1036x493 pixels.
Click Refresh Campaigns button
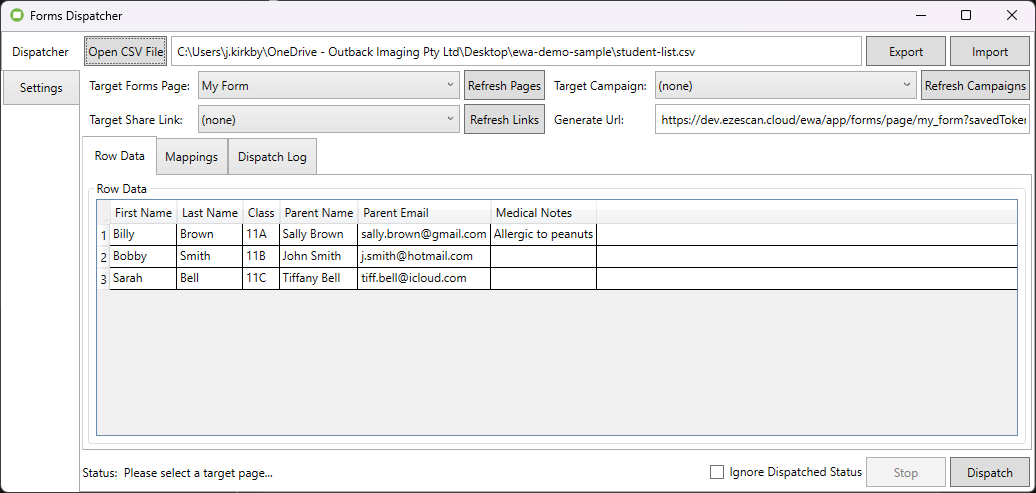tap(975, 86)
